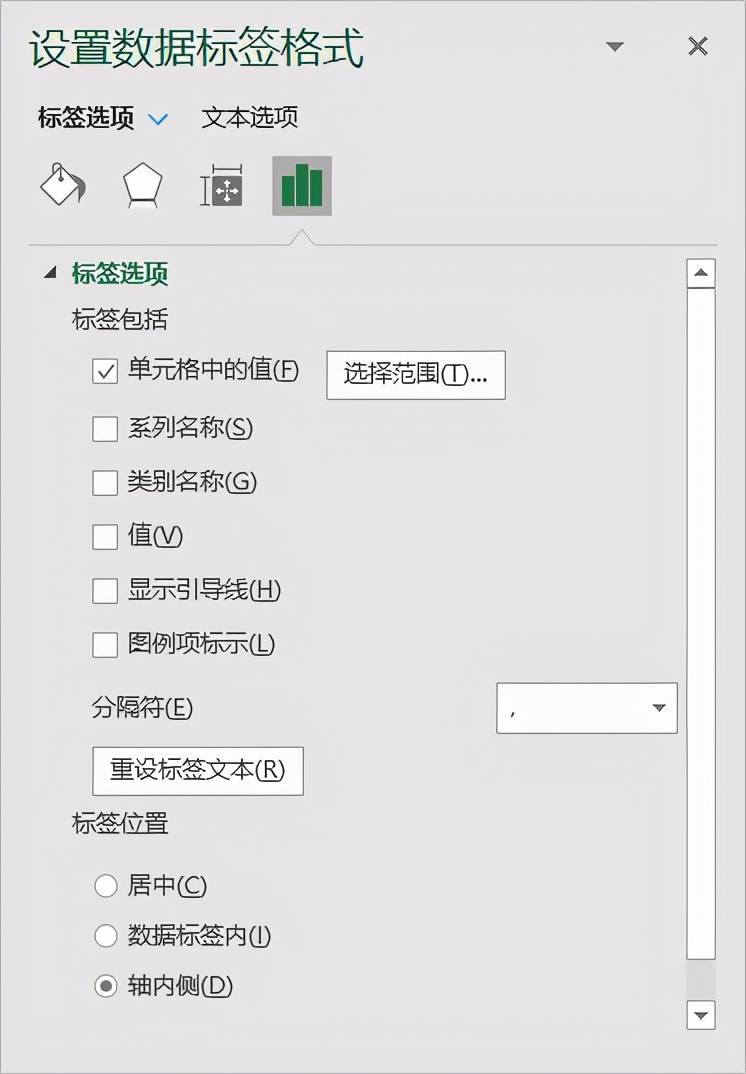Open the task pane options arrow
The width and height of the screenshot is (746, 1074).
614,47
